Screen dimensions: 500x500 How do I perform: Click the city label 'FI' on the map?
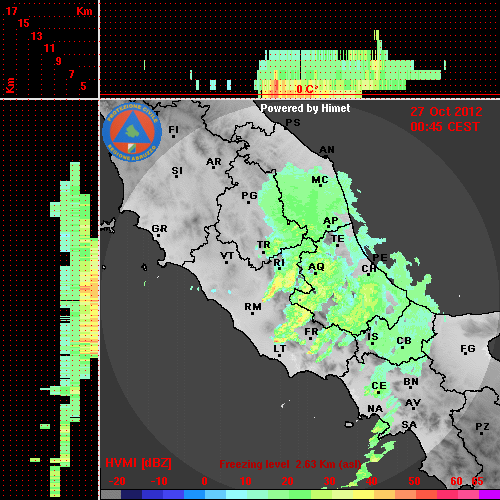[x=173, y=129]
